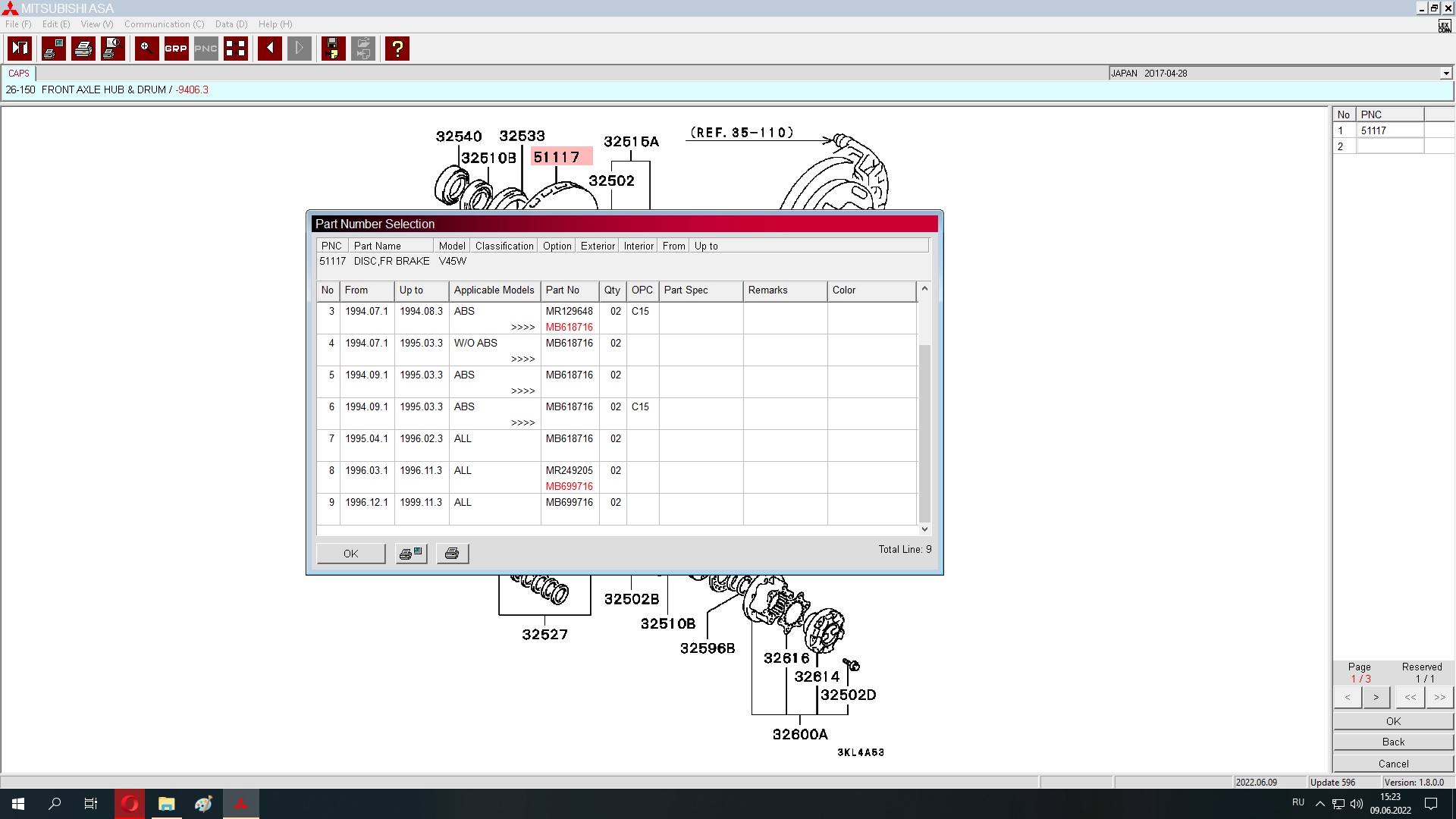The height and width of the screenshot is (819, 1456).
Task: Open the yellow question mark help
Action: click(397, 49)
